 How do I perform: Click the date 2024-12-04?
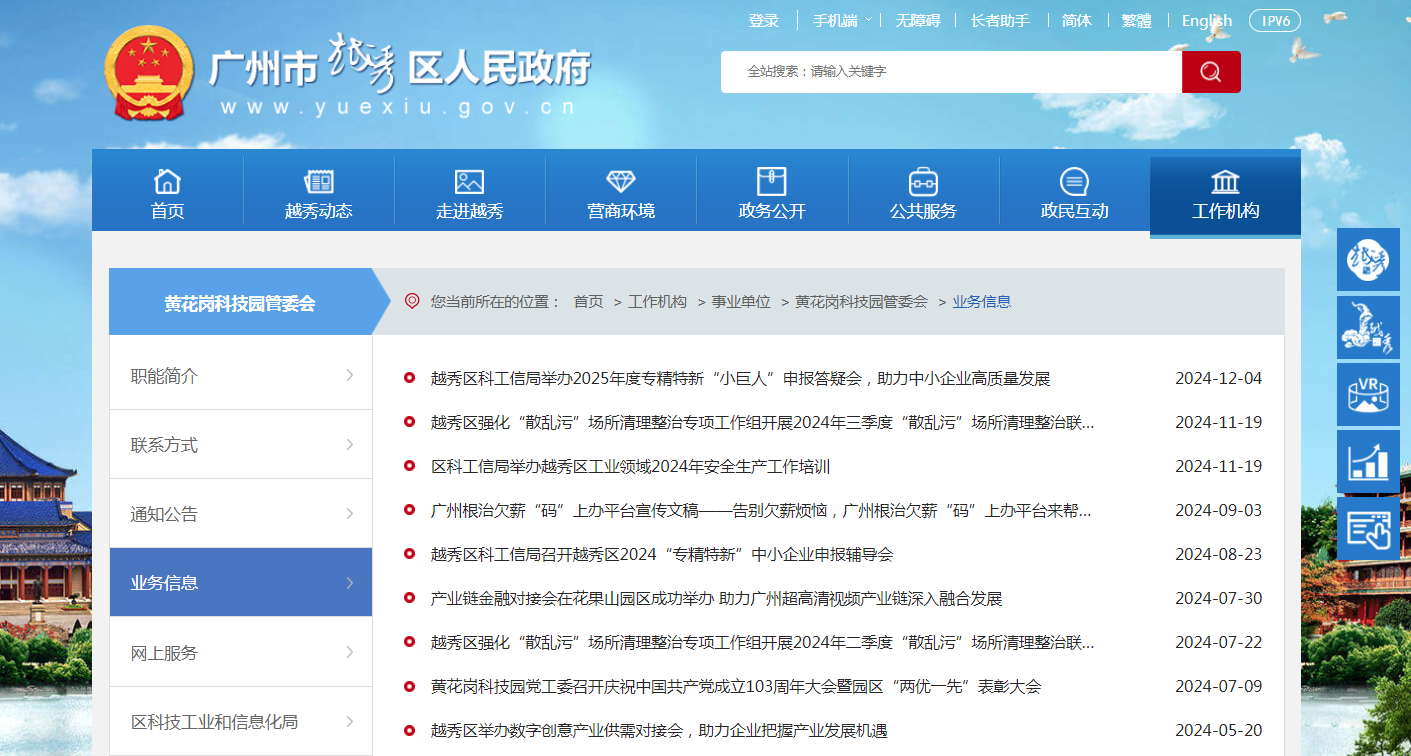[x=1218, y=378]
